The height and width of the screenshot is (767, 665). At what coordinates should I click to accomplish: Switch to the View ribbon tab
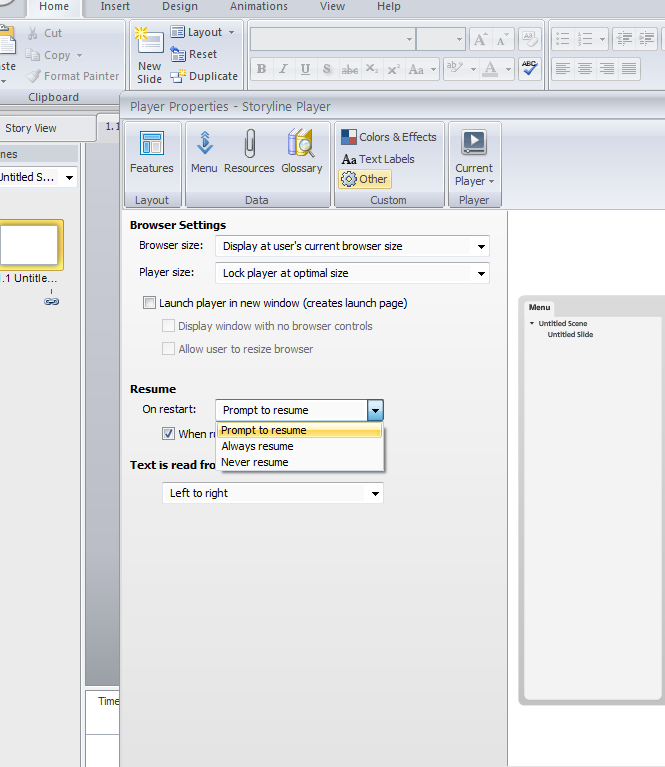click(332, 6)
